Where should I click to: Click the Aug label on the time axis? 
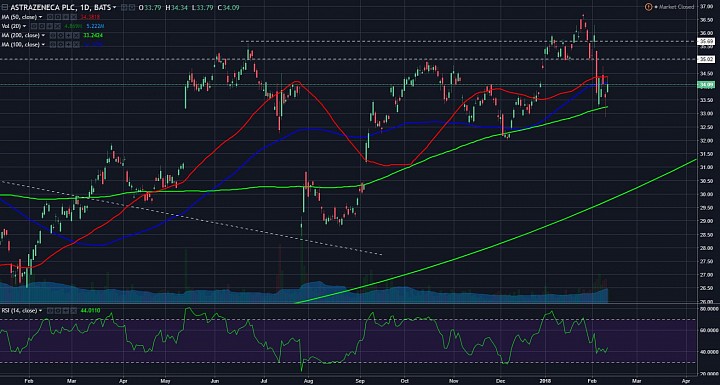pyautogui.click(x=309, y=381)
